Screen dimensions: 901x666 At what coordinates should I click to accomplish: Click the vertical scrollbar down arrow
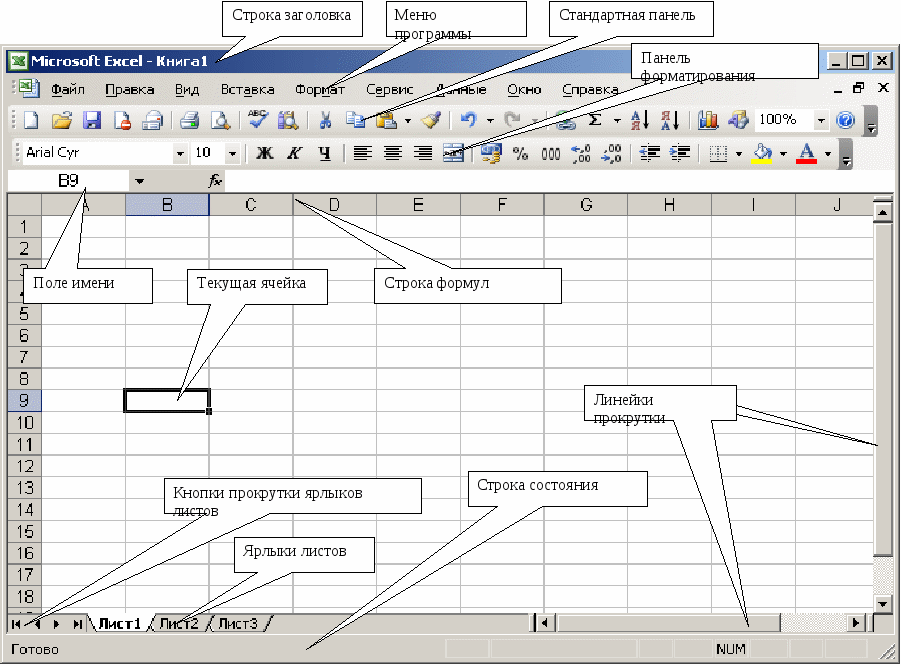click(x=883, y=603)
